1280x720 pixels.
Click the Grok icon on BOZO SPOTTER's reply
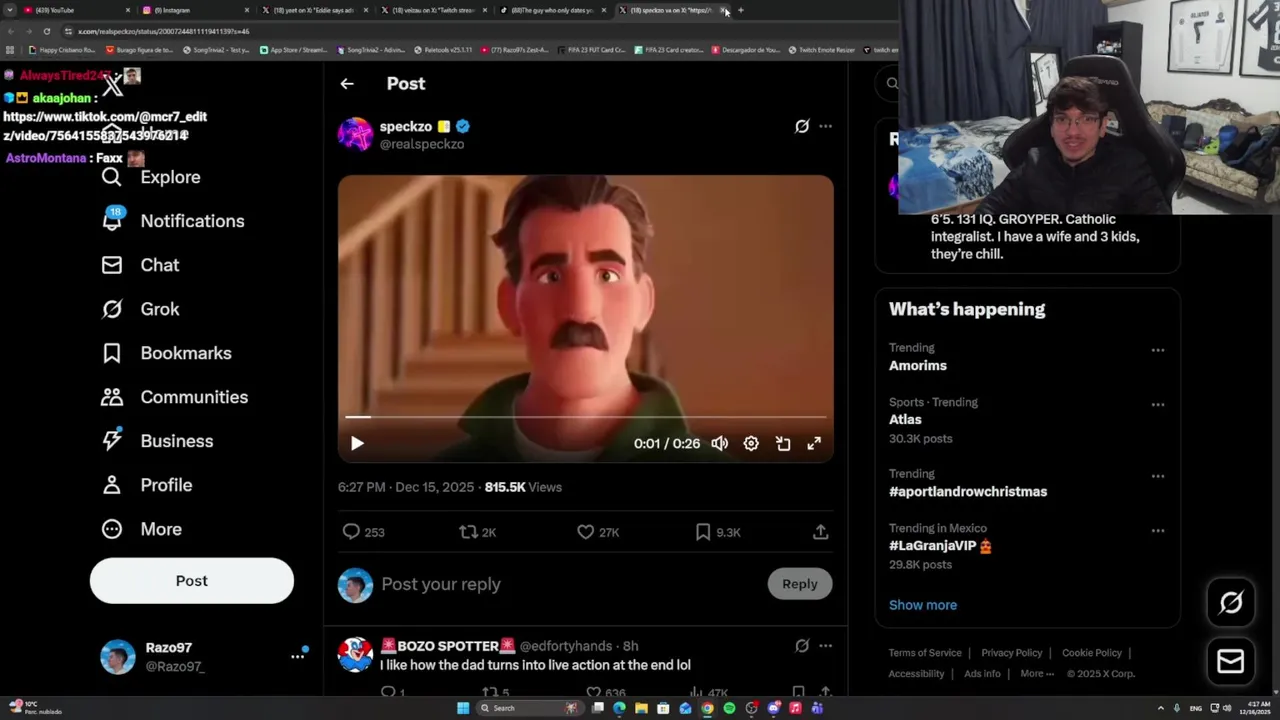click(802, 646)
